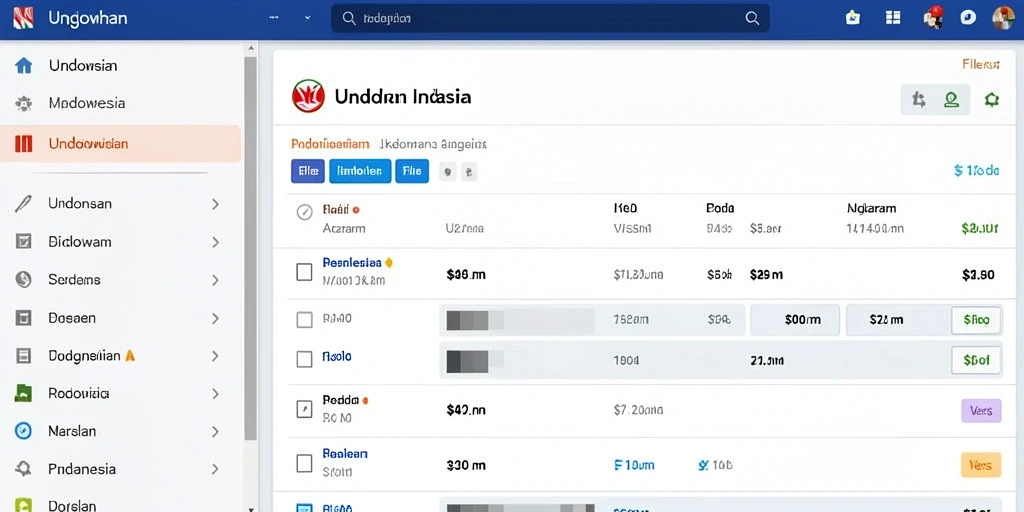Click the globe icon next to Serdems
This screenshot has height=512, width=1024.
pyautogui.click(x=24, y=280)
